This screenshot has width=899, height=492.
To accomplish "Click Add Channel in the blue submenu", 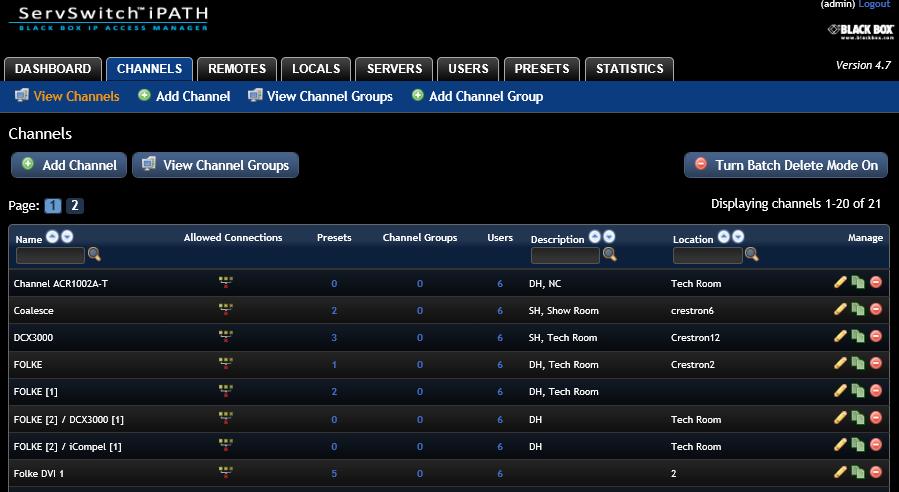I will click(185, 96).
